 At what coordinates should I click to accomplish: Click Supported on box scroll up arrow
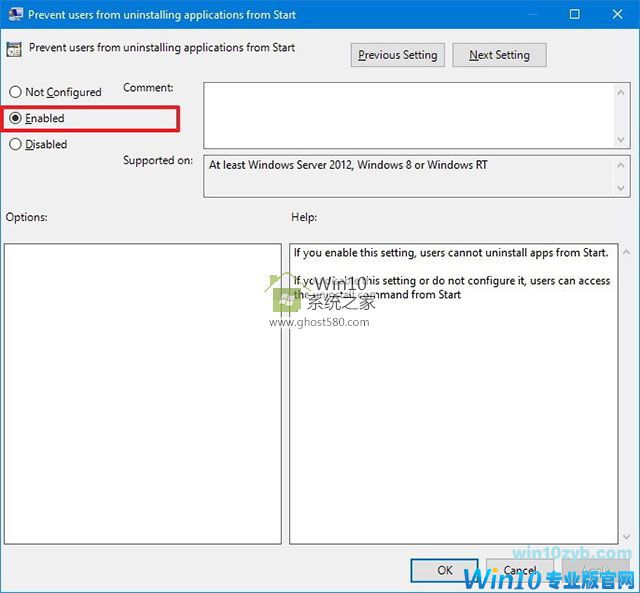pyautogui.click(x=621, y=165)
